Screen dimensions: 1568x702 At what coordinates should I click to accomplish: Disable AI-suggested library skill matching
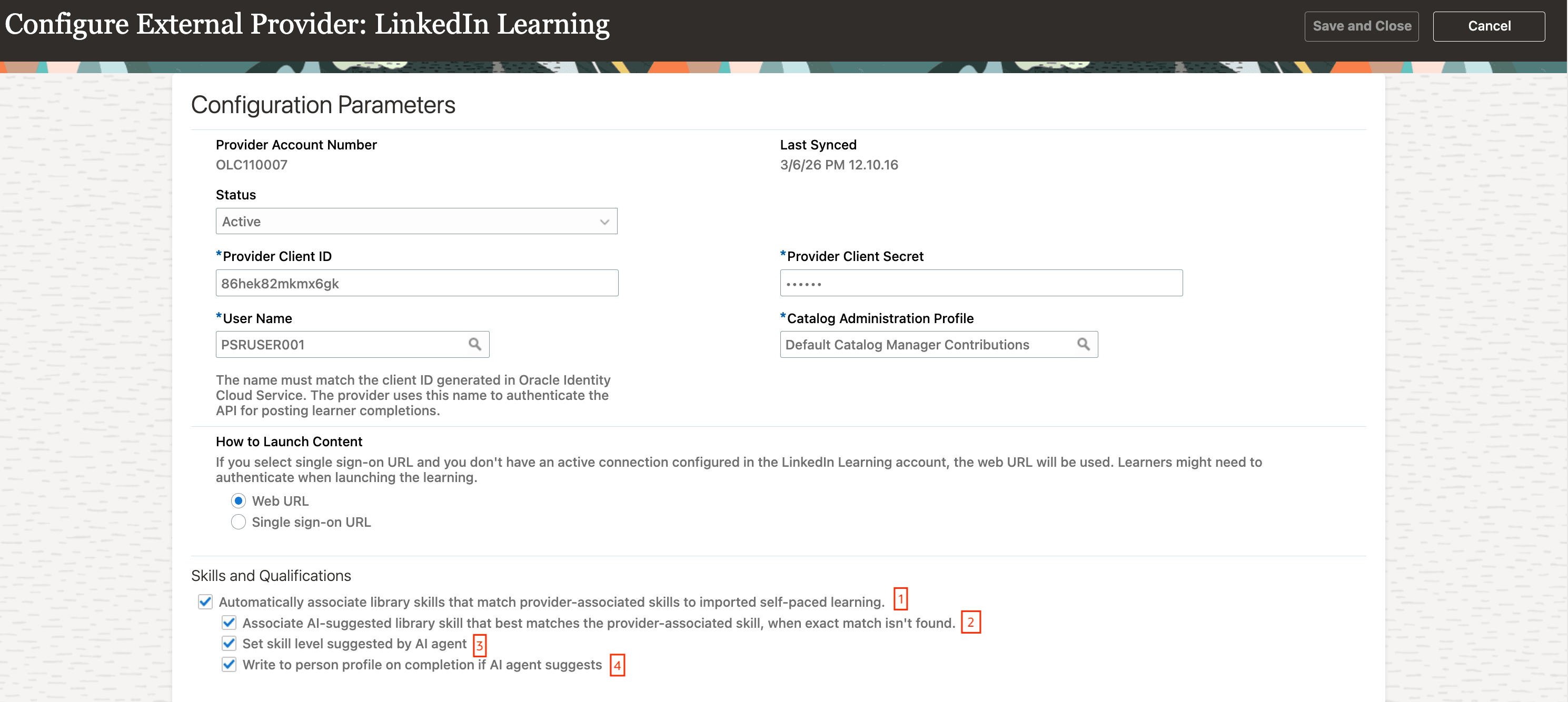(229, 623)
